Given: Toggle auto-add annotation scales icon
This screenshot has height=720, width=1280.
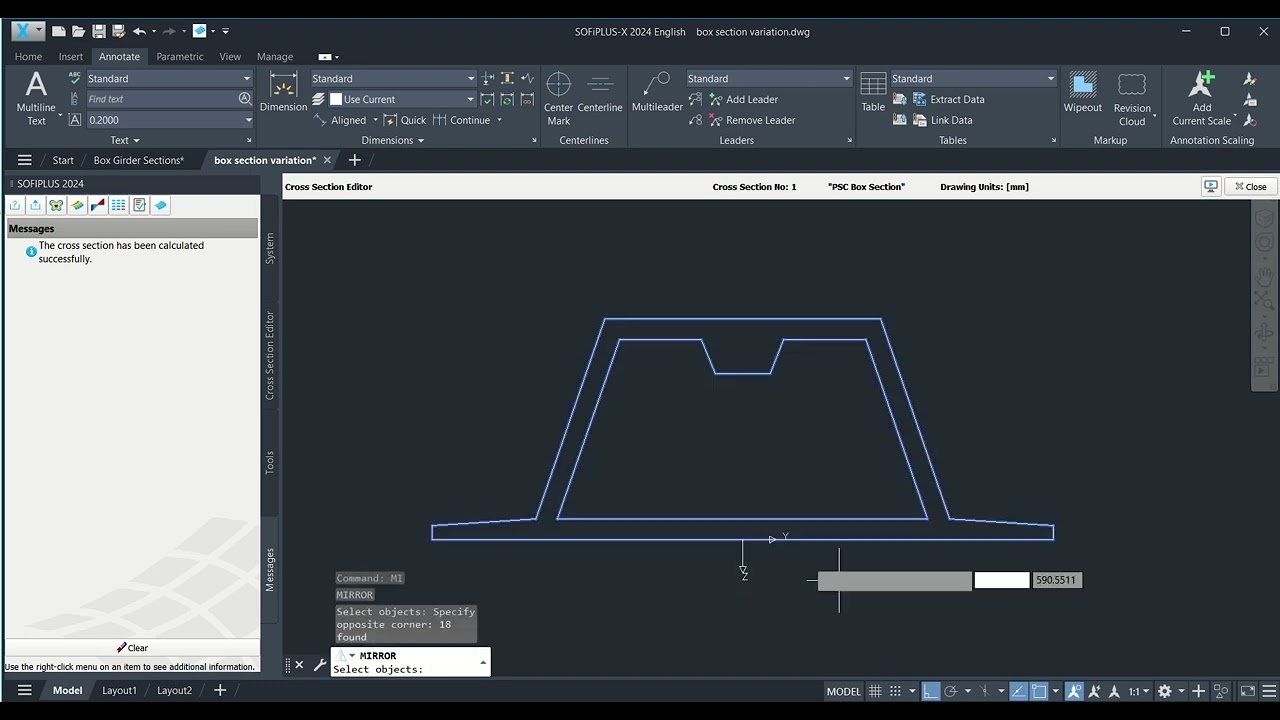Looking at the screenshot, I should point(1094,691).
